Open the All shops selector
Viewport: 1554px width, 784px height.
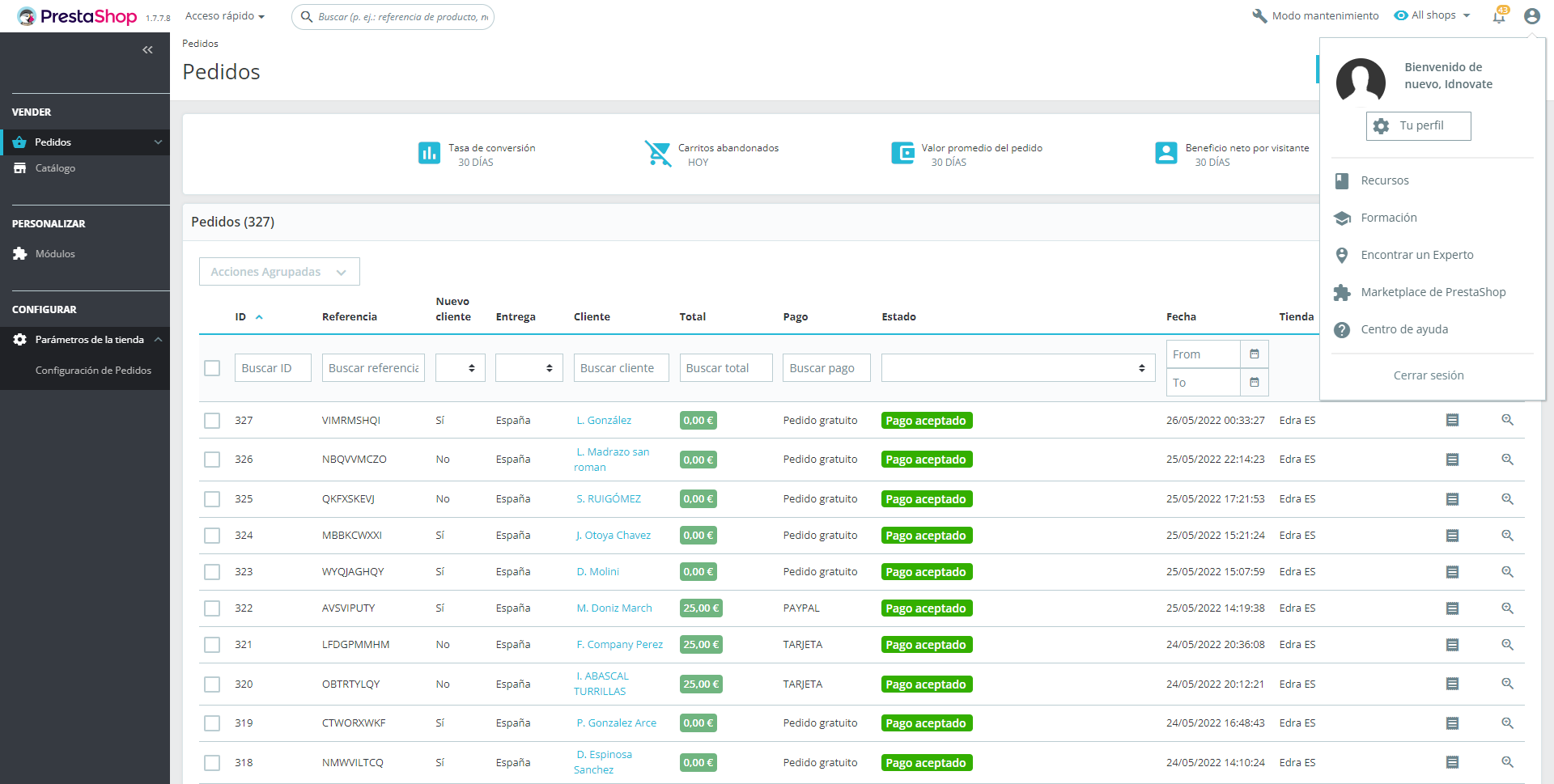[x=1432, y=15]
